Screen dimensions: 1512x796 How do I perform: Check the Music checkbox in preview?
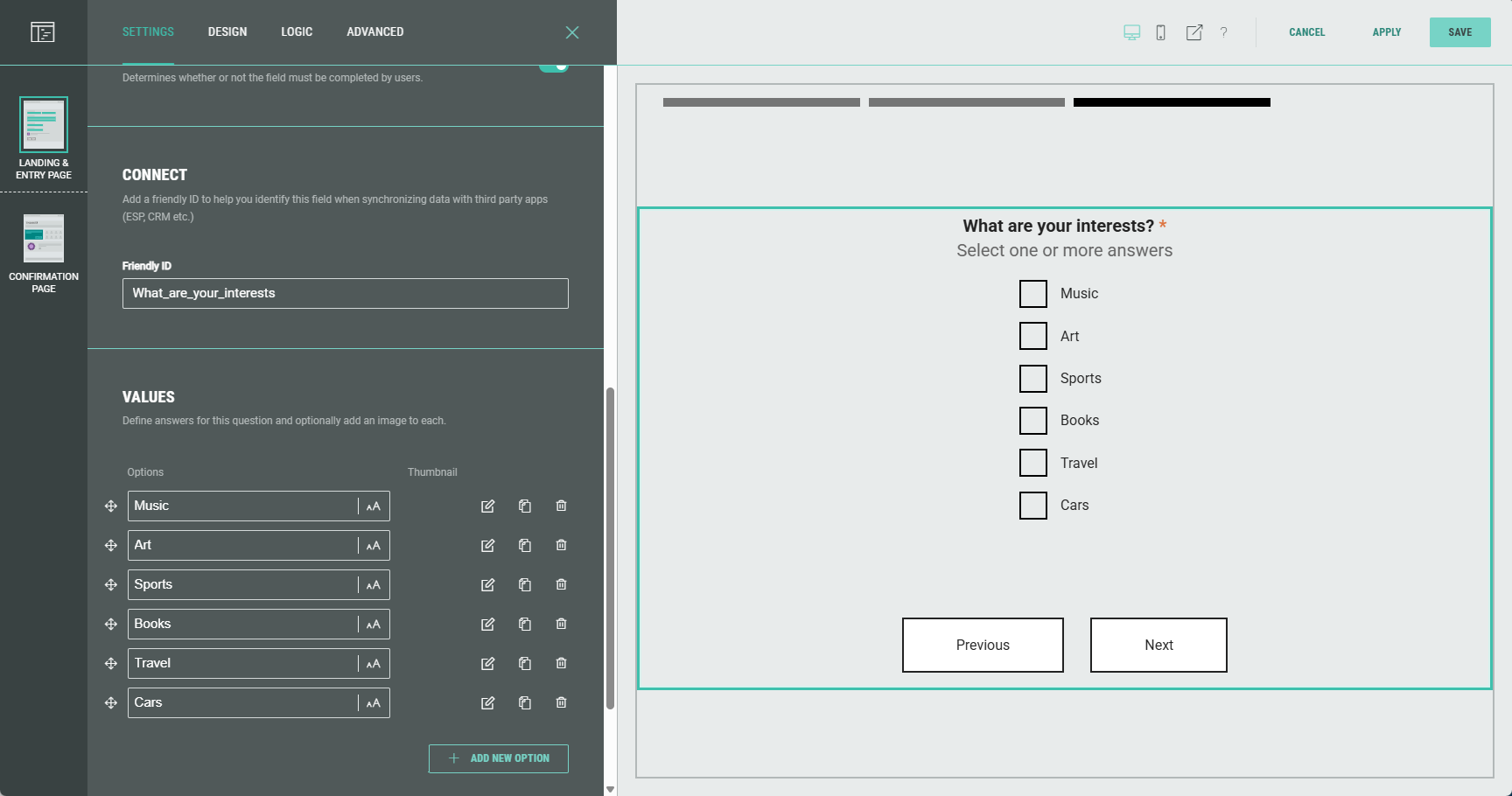(x=1032, y=294)
